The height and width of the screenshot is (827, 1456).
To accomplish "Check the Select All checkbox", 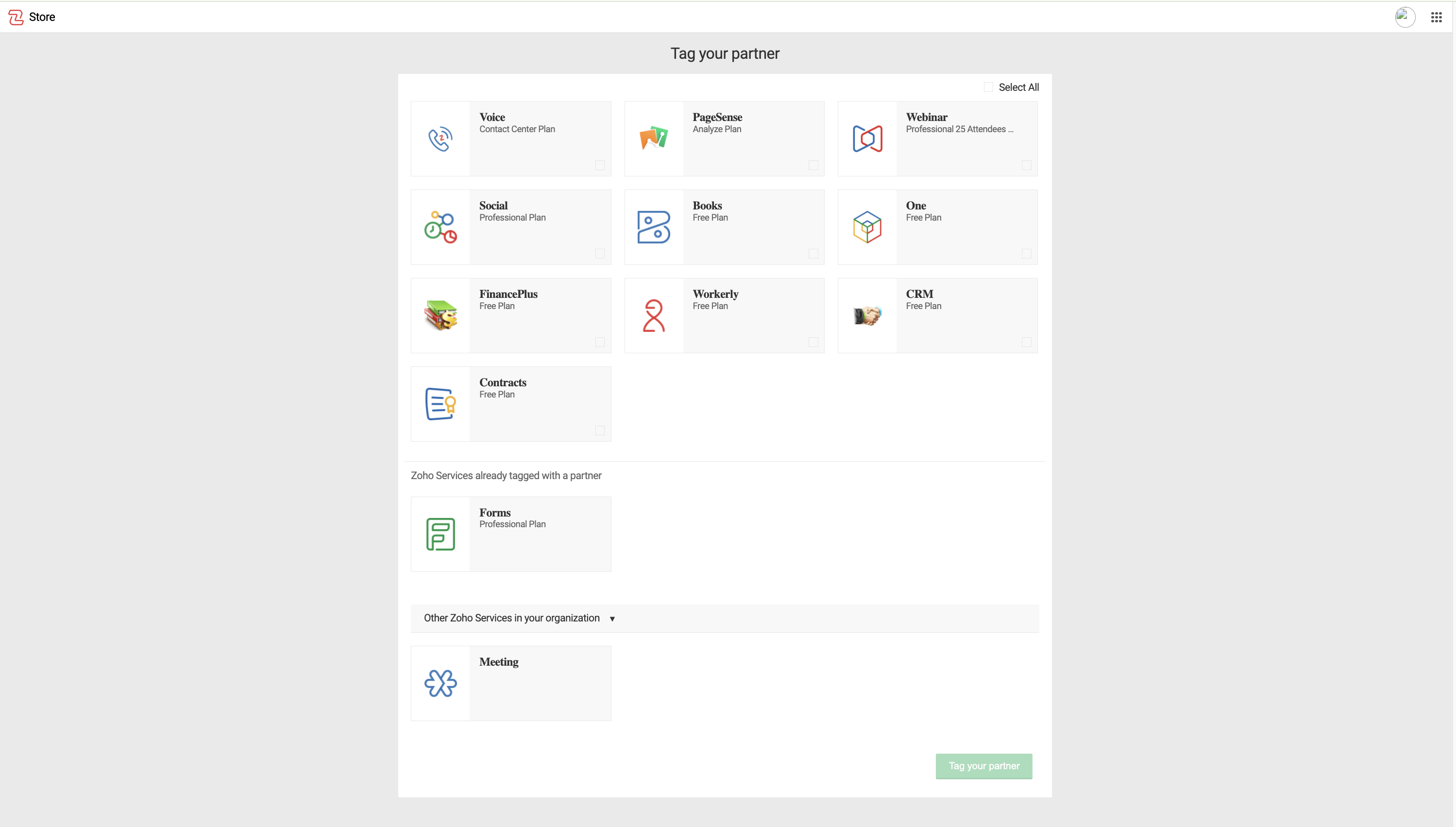I will pos(988,87).
